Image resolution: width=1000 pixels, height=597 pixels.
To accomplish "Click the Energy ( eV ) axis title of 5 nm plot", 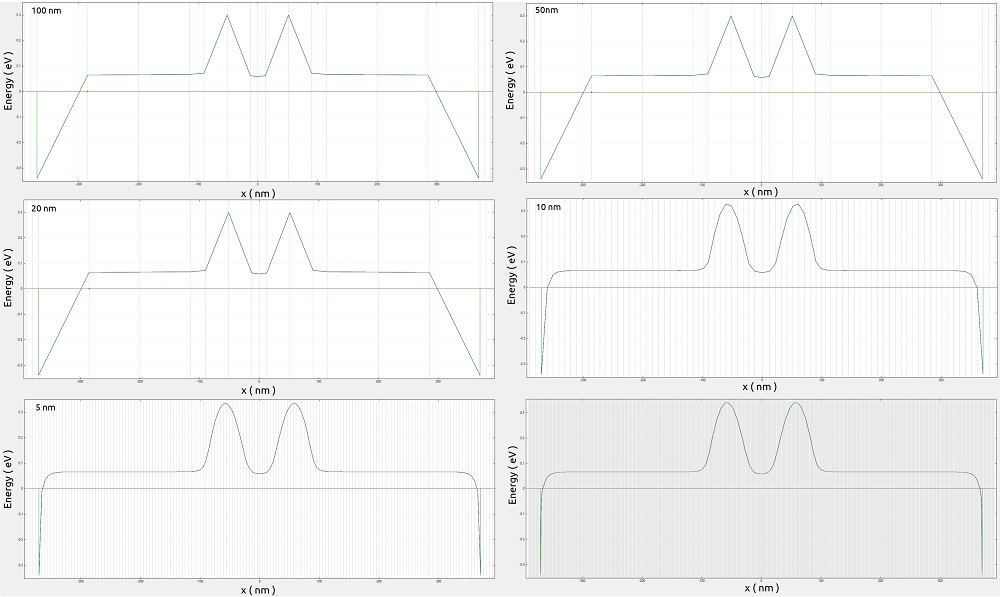I will click(8, 479).
